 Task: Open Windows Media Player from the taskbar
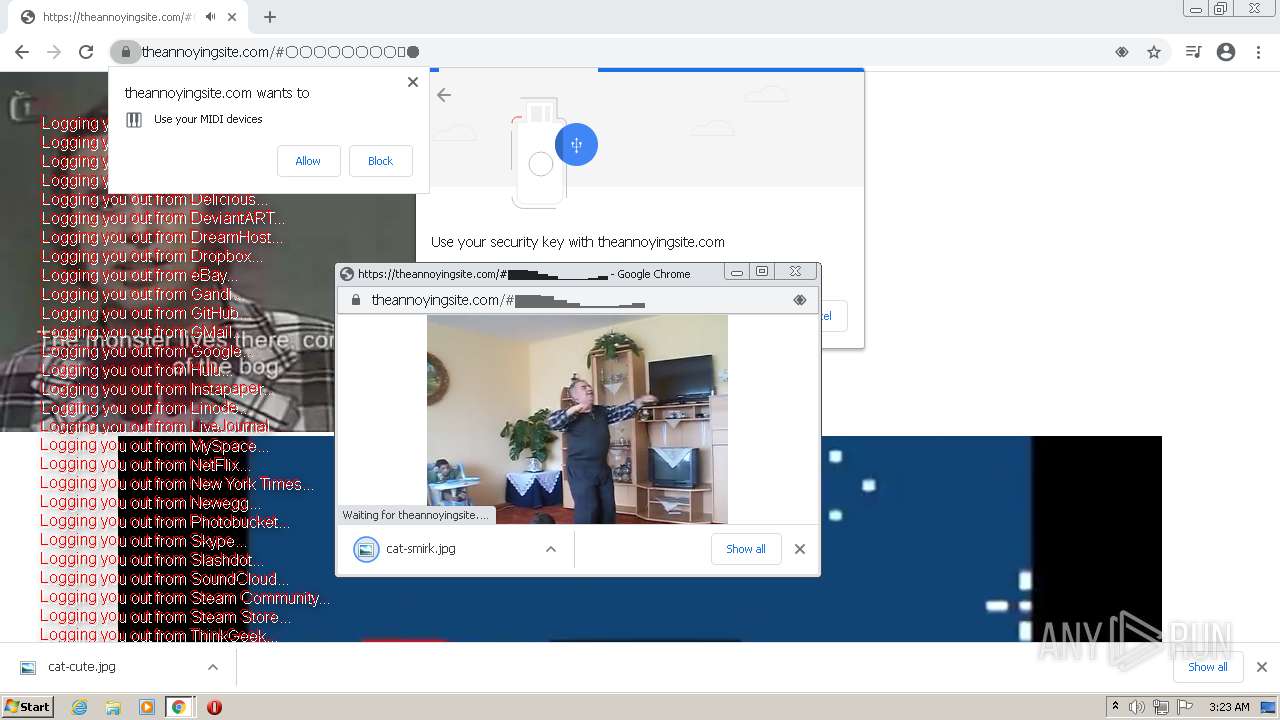click(147, 707)
